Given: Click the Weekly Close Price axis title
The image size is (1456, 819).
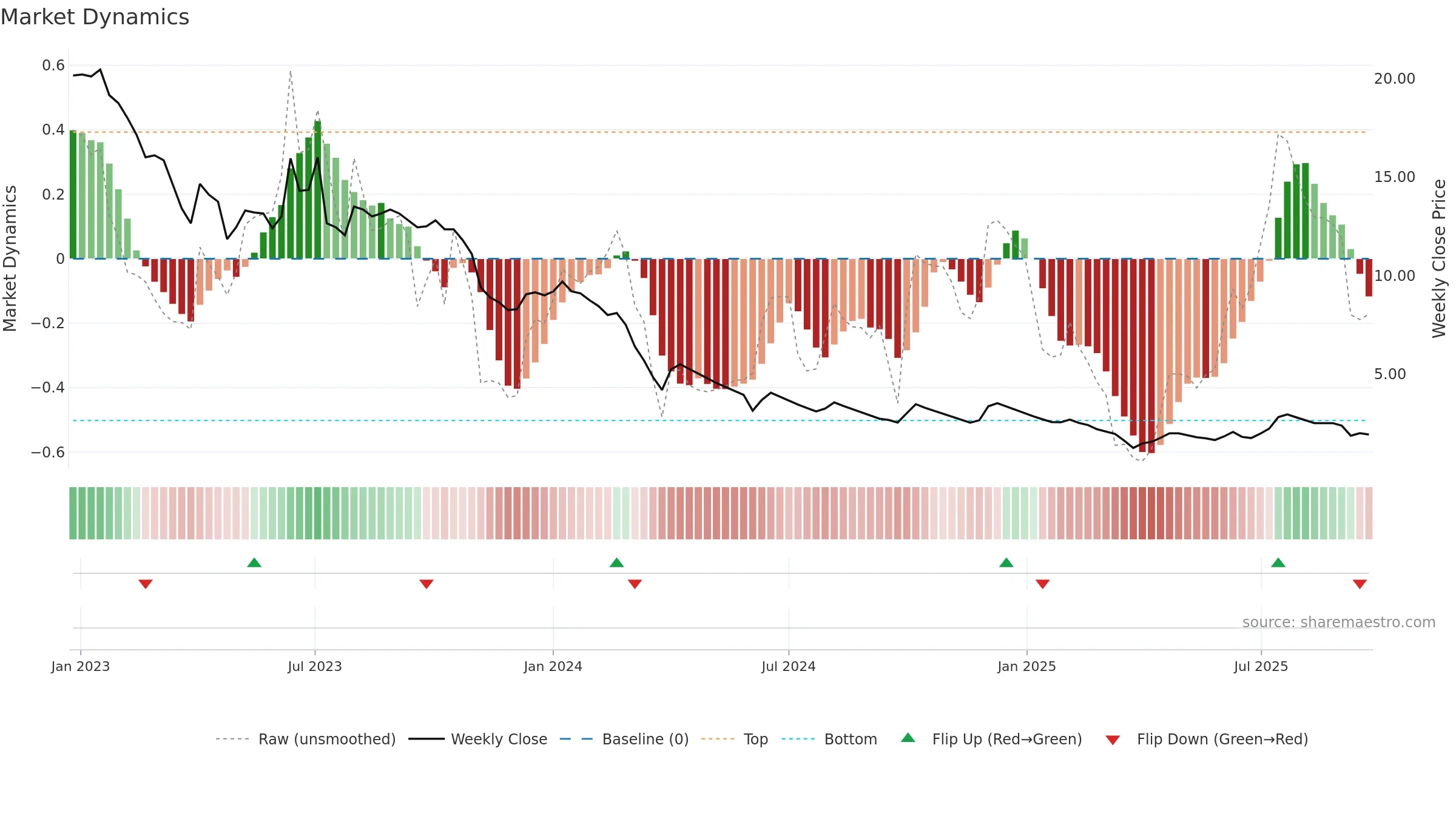Looking at the screenshot, I should point(1439,258).
